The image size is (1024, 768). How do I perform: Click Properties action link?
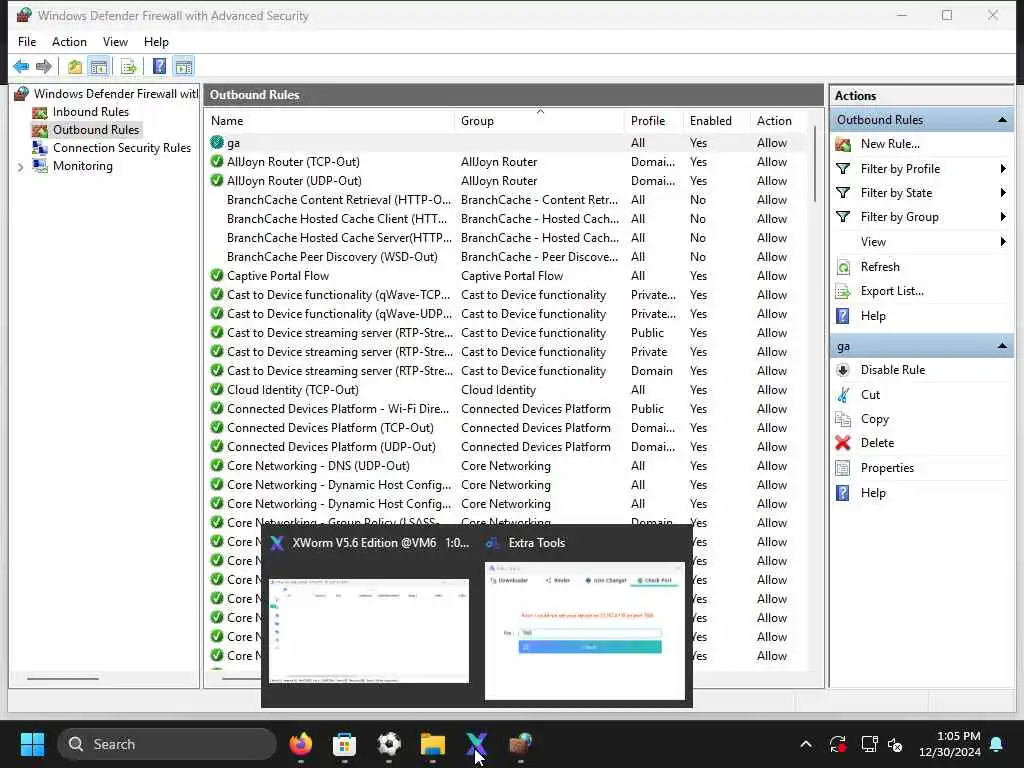[887, 468]
